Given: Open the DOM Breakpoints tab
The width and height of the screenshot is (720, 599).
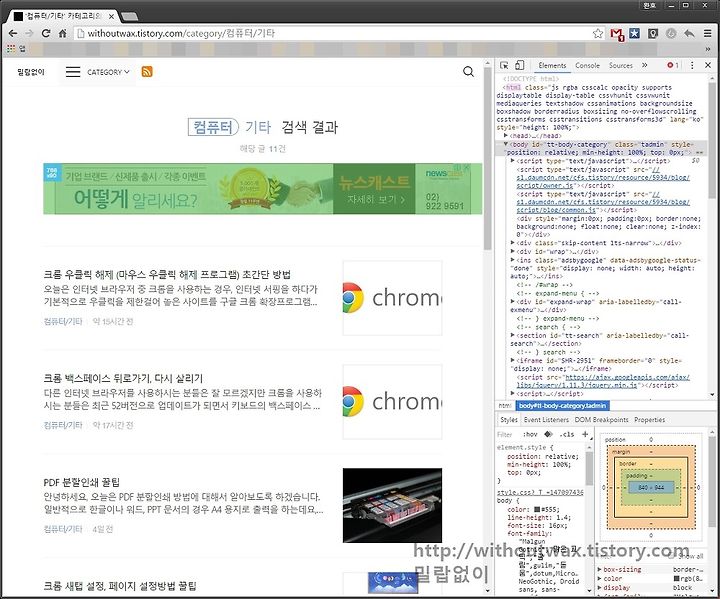Looking at the screenshot, I should click(x=601, y=420).
